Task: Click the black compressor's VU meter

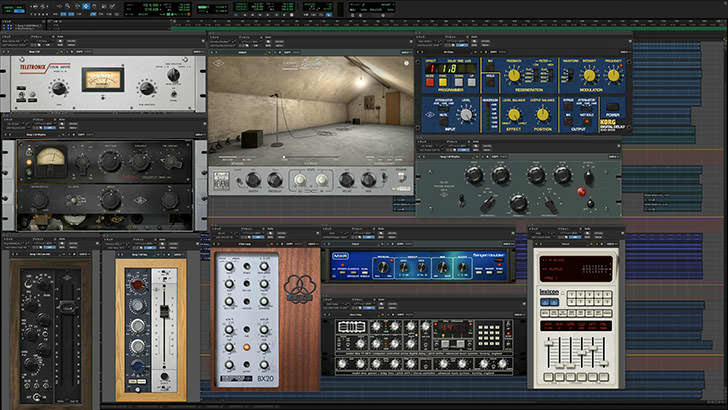Action: 51,161
